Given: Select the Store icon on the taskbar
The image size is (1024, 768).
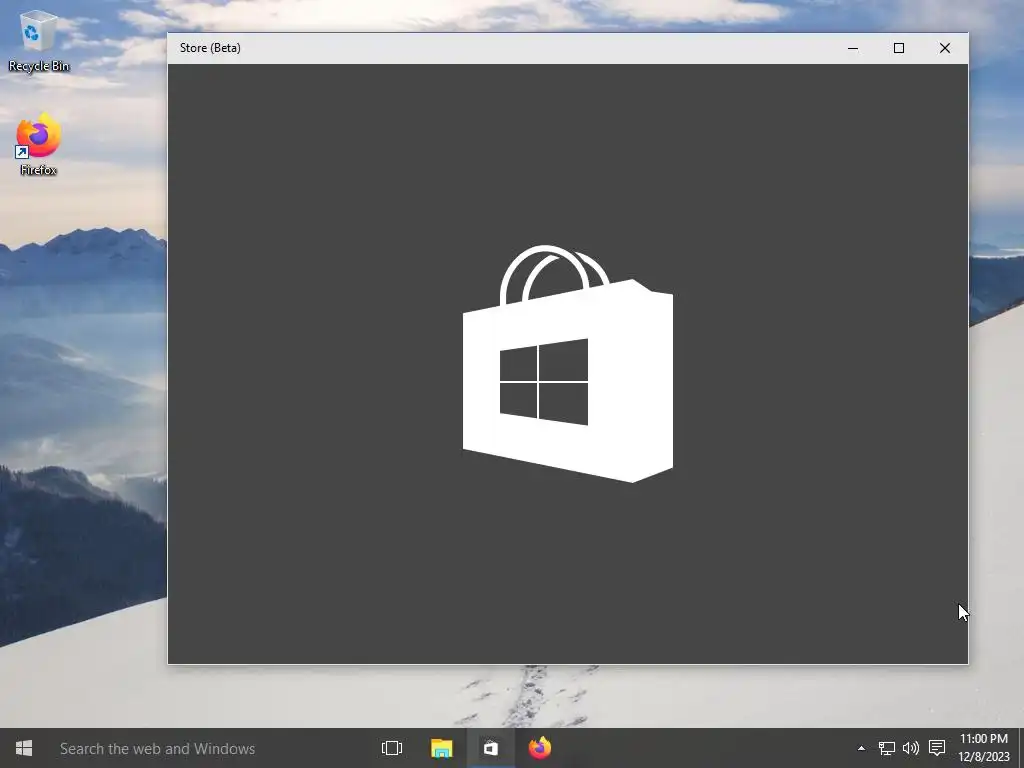Looking at the screenshot, I should [x=490, y=748].
